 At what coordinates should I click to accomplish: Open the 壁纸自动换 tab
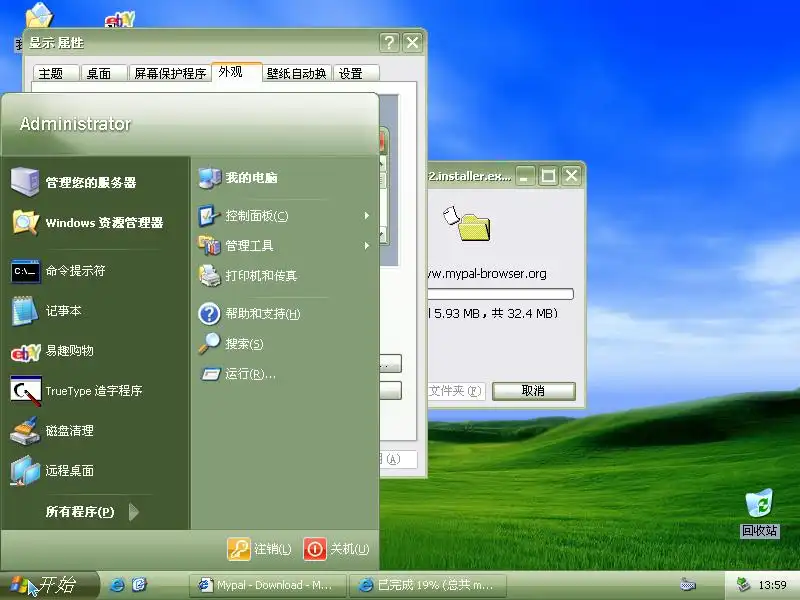297,73
